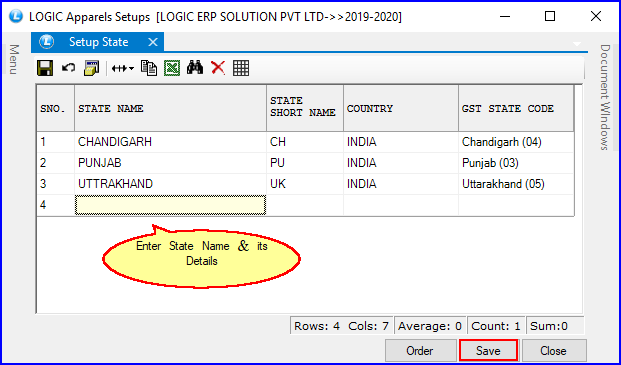The image size is (621, 365).
Task: Click the window layout toolbar icon
Action: coord(91,68)
